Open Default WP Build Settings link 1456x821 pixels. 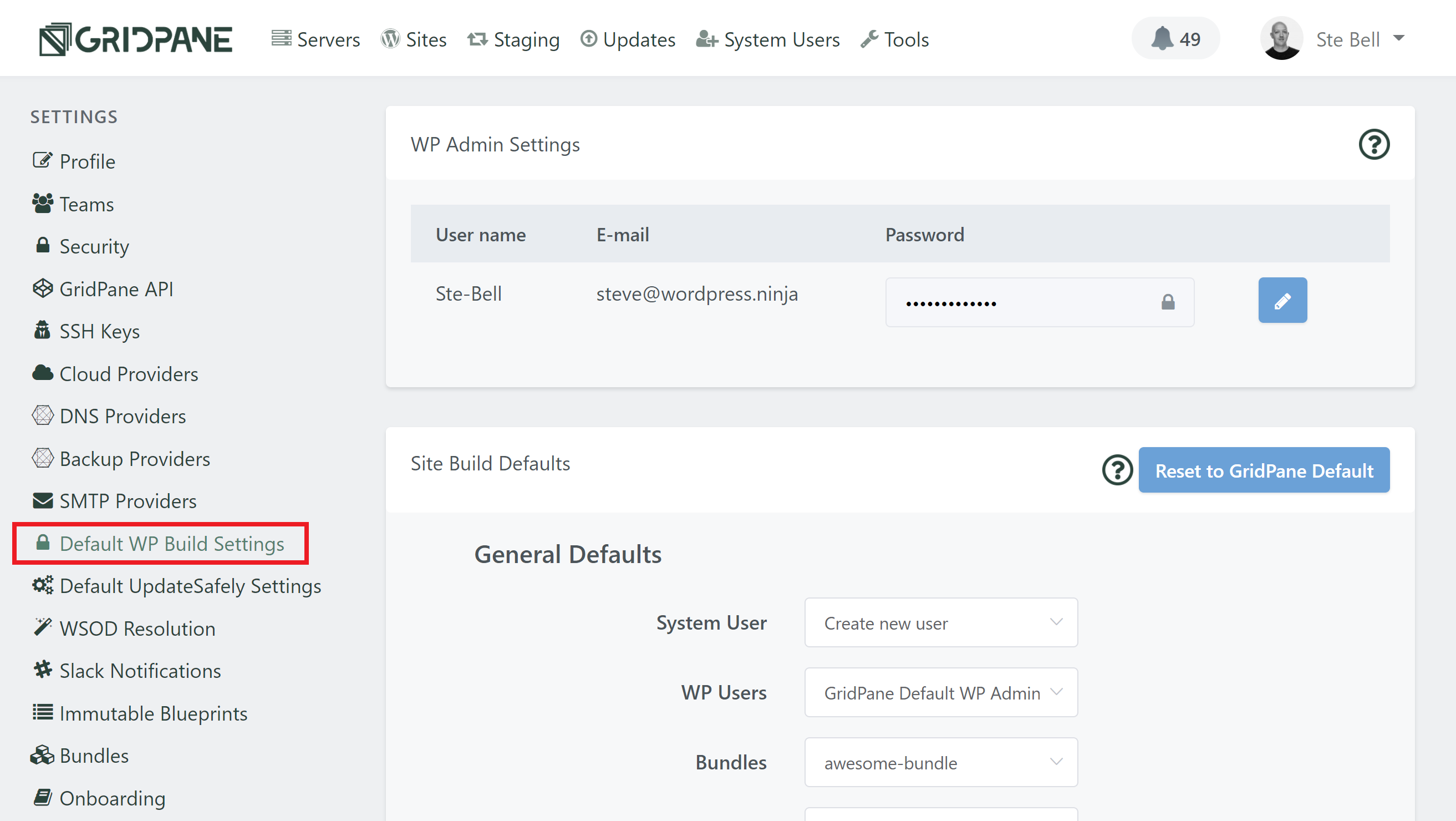pyautogui.click(x=172, y=544)
